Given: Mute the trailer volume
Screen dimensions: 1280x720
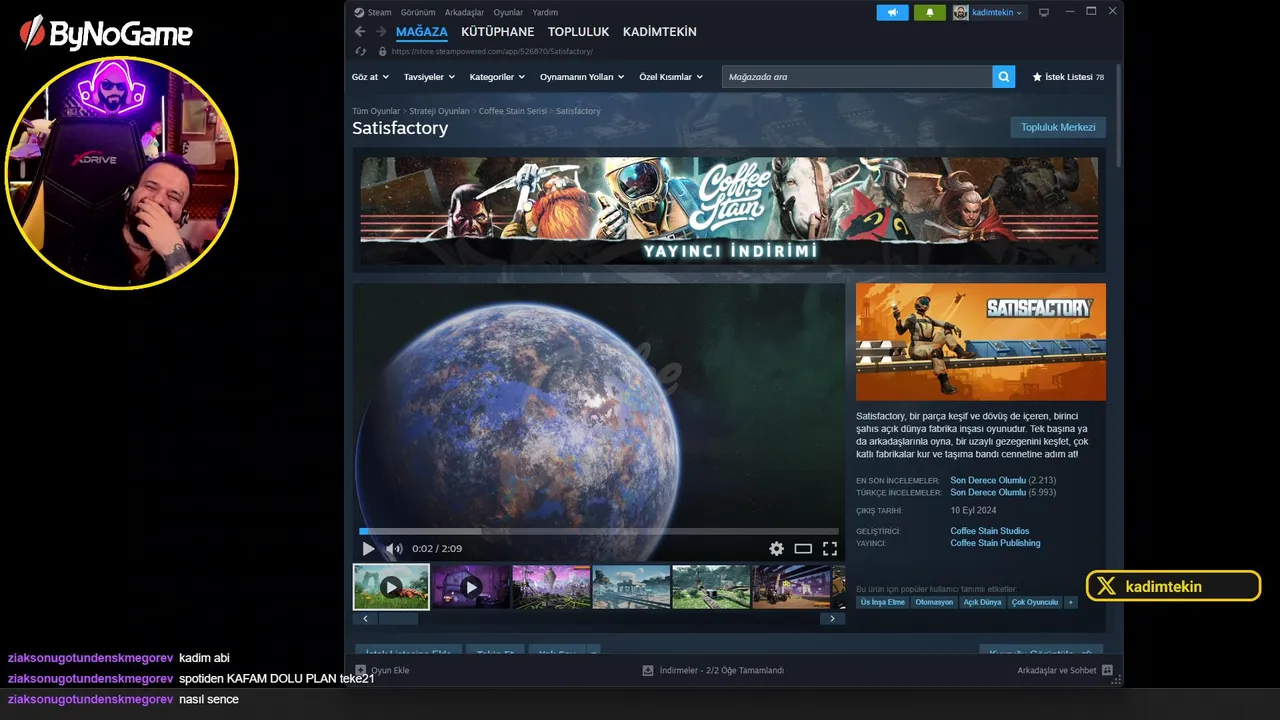Looking at the screenshot, I should (x=394, y=548).
